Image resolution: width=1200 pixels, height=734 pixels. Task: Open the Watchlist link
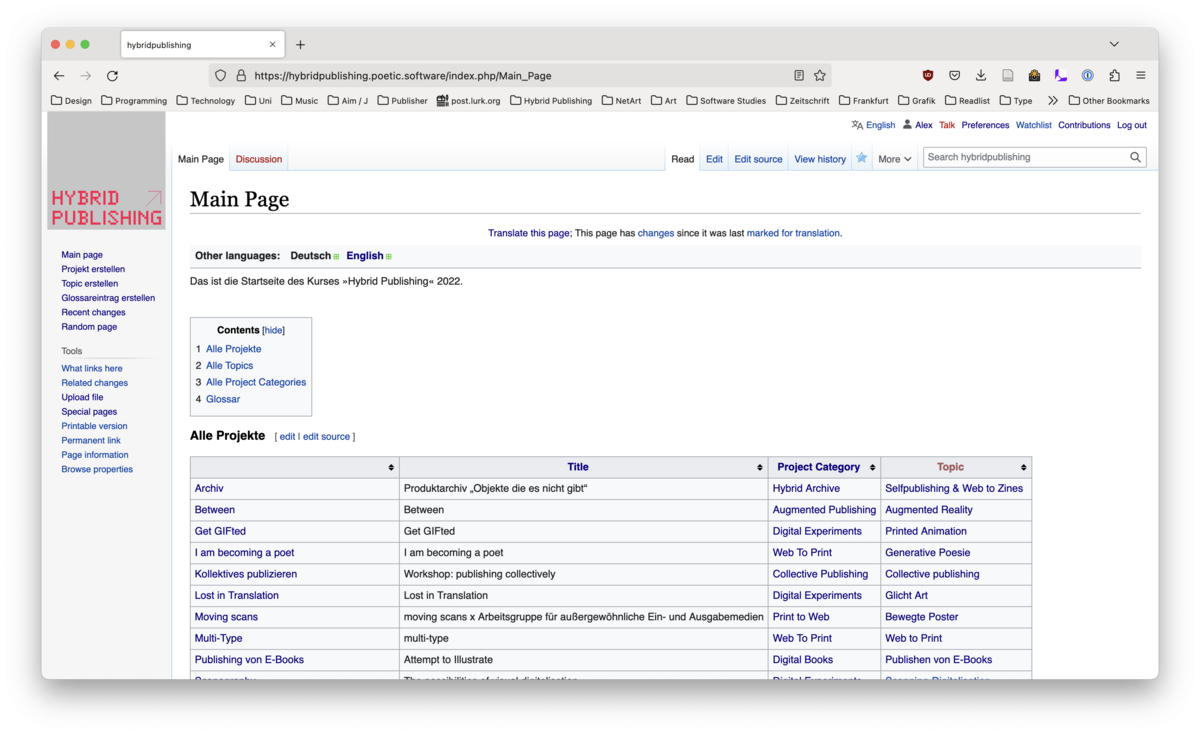click(x=1034, y=125)
